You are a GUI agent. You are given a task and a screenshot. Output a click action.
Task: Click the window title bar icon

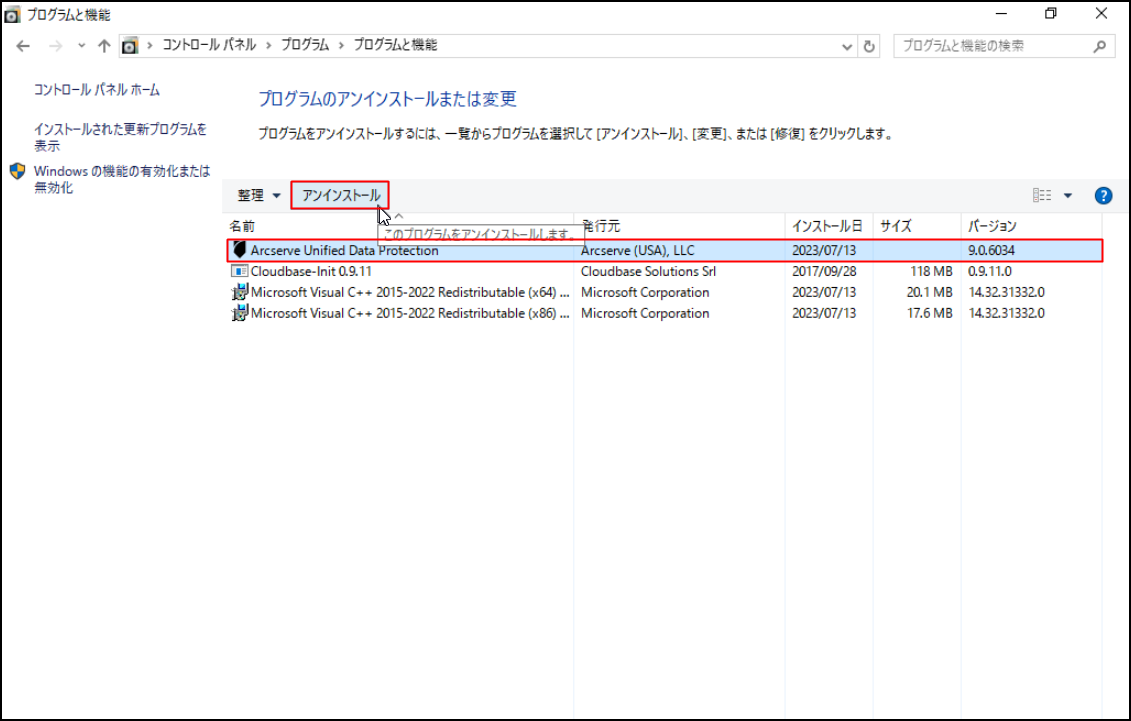coord(12,14)
